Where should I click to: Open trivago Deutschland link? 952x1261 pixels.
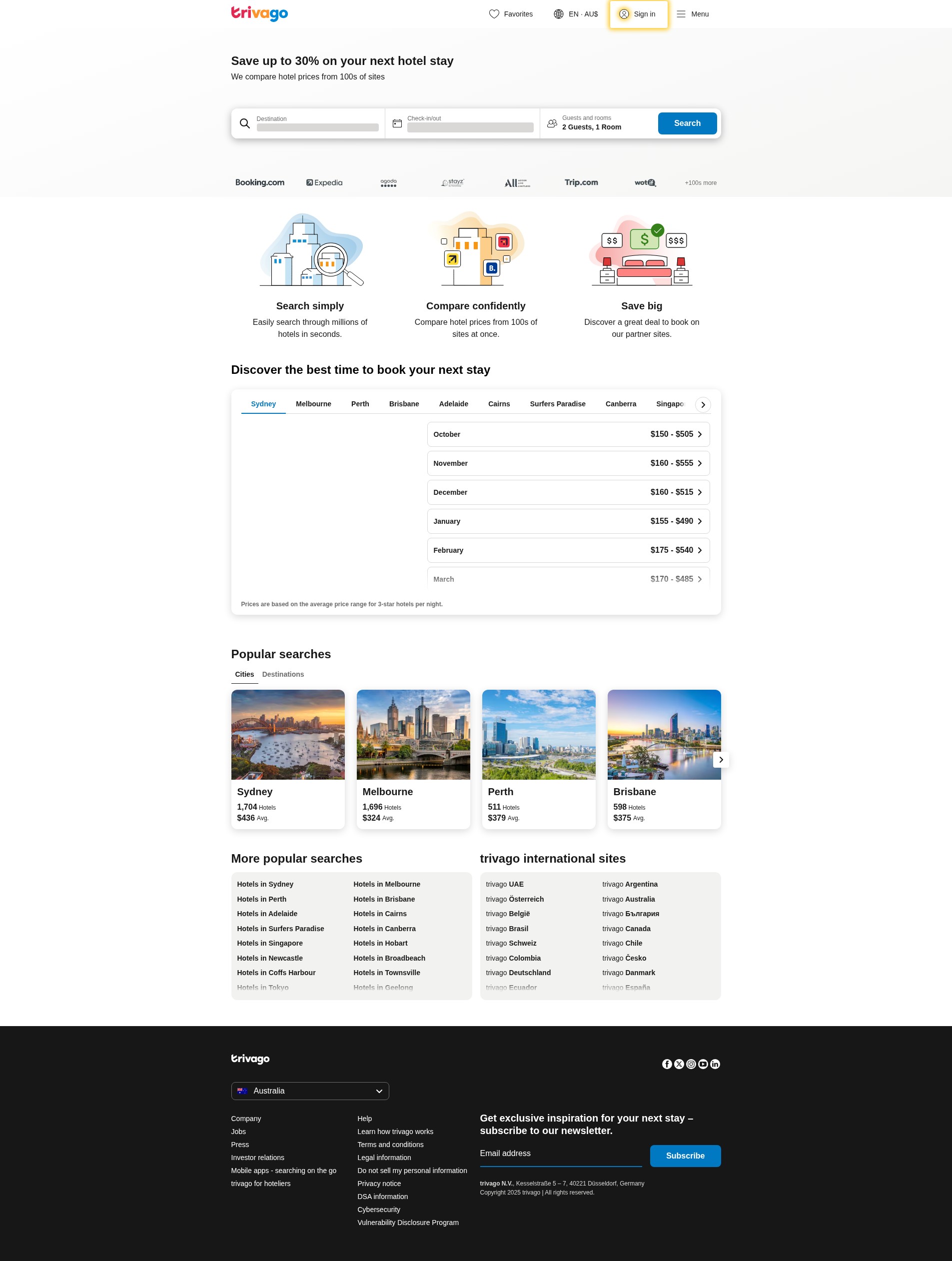point(518,973)
